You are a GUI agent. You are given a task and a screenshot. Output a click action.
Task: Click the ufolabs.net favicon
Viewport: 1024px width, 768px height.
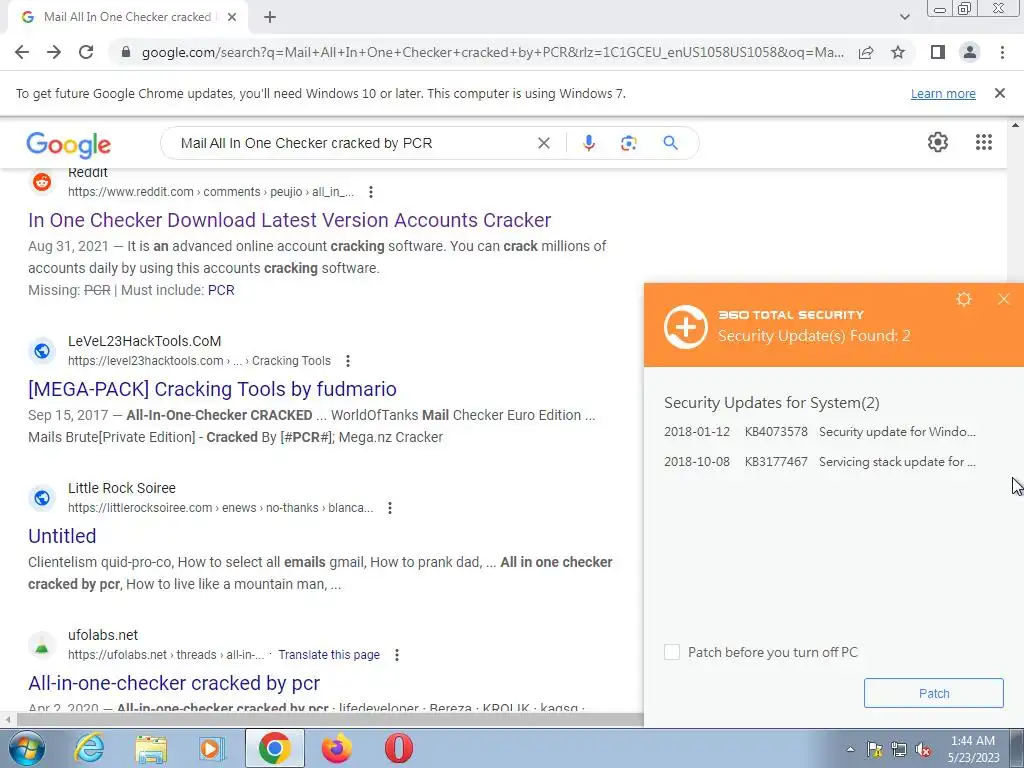coord(42,646)
